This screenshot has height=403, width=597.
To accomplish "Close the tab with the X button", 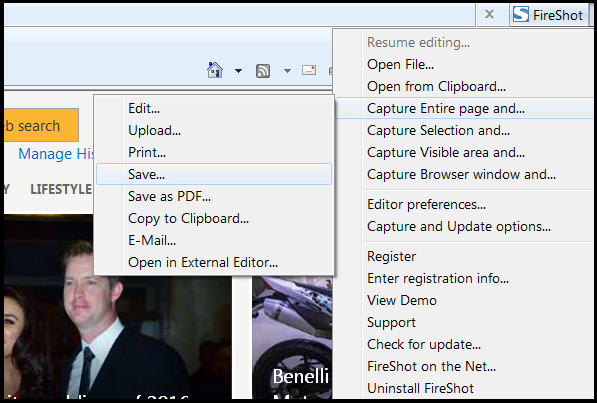I will click(490, 14).
